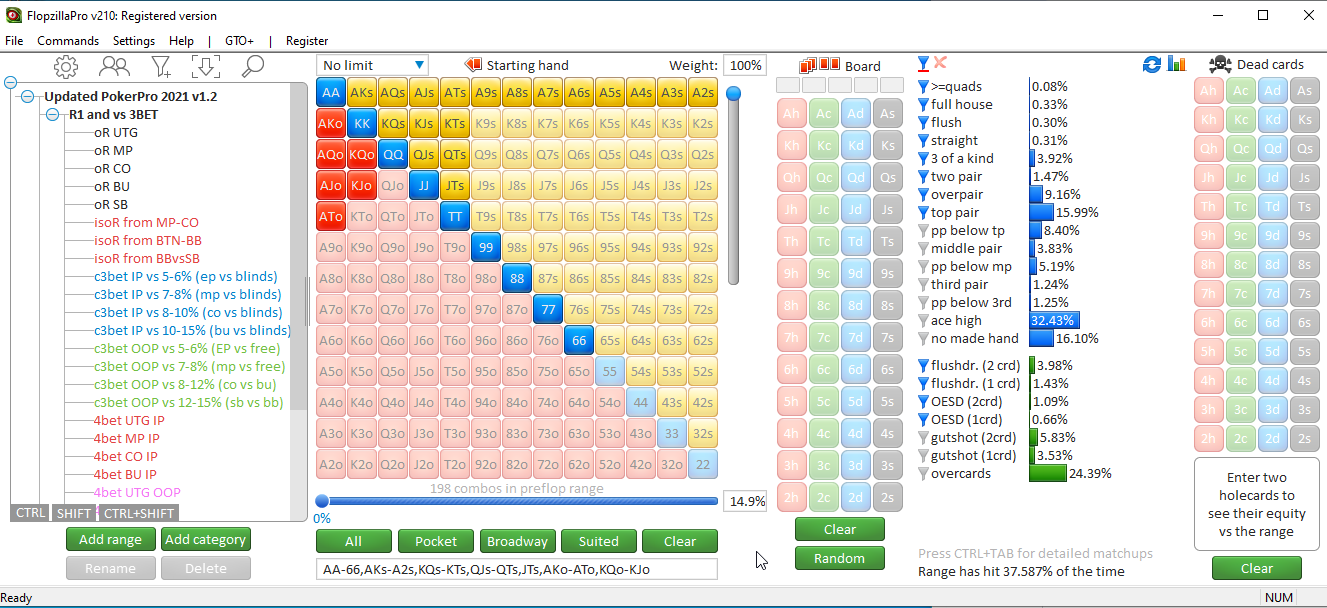Click the vertical weight slider handle
Image resolution: width=1327 pixels, height=608 pixels.
tap(734, 93)
